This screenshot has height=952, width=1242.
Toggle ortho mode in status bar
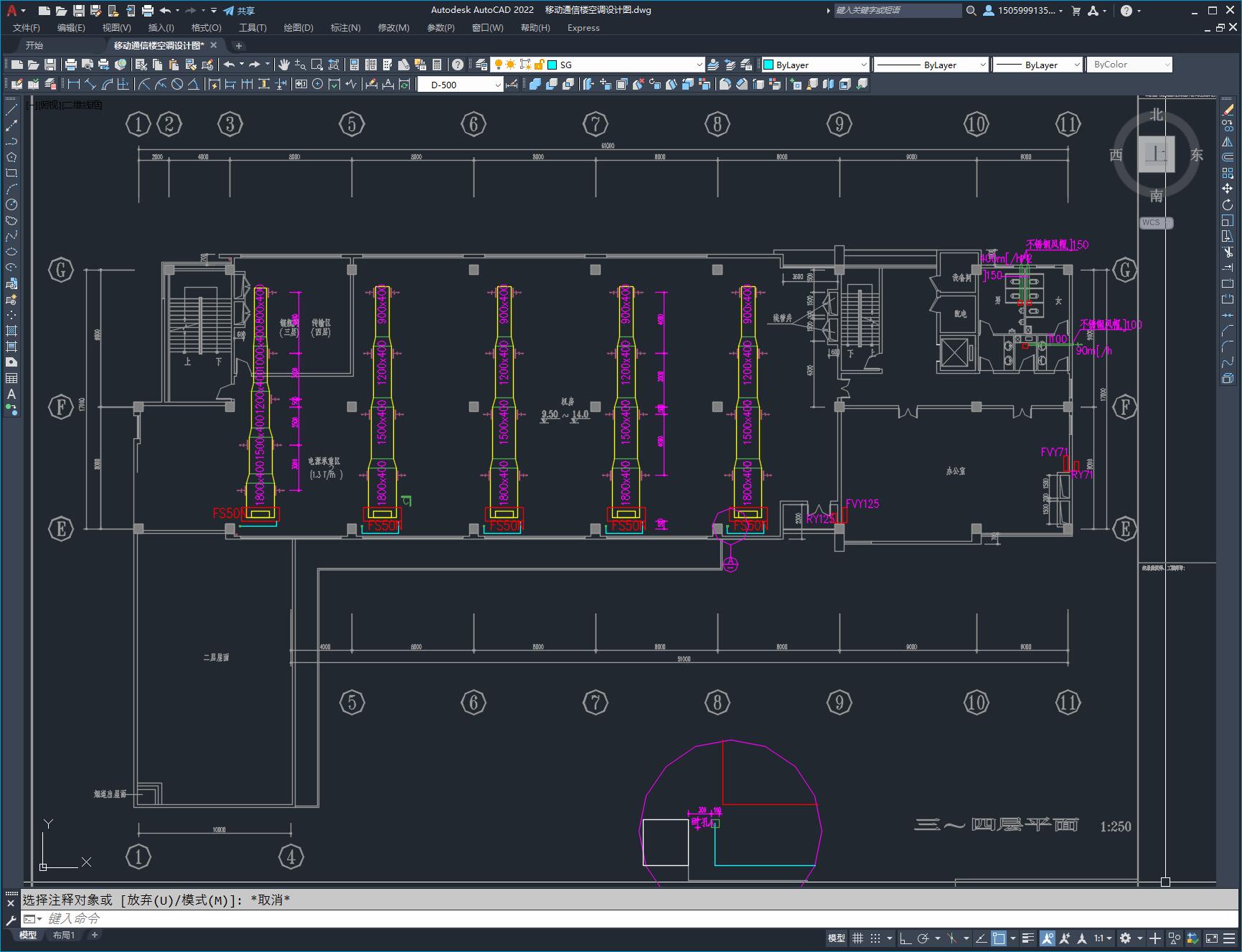click(905, 938)
